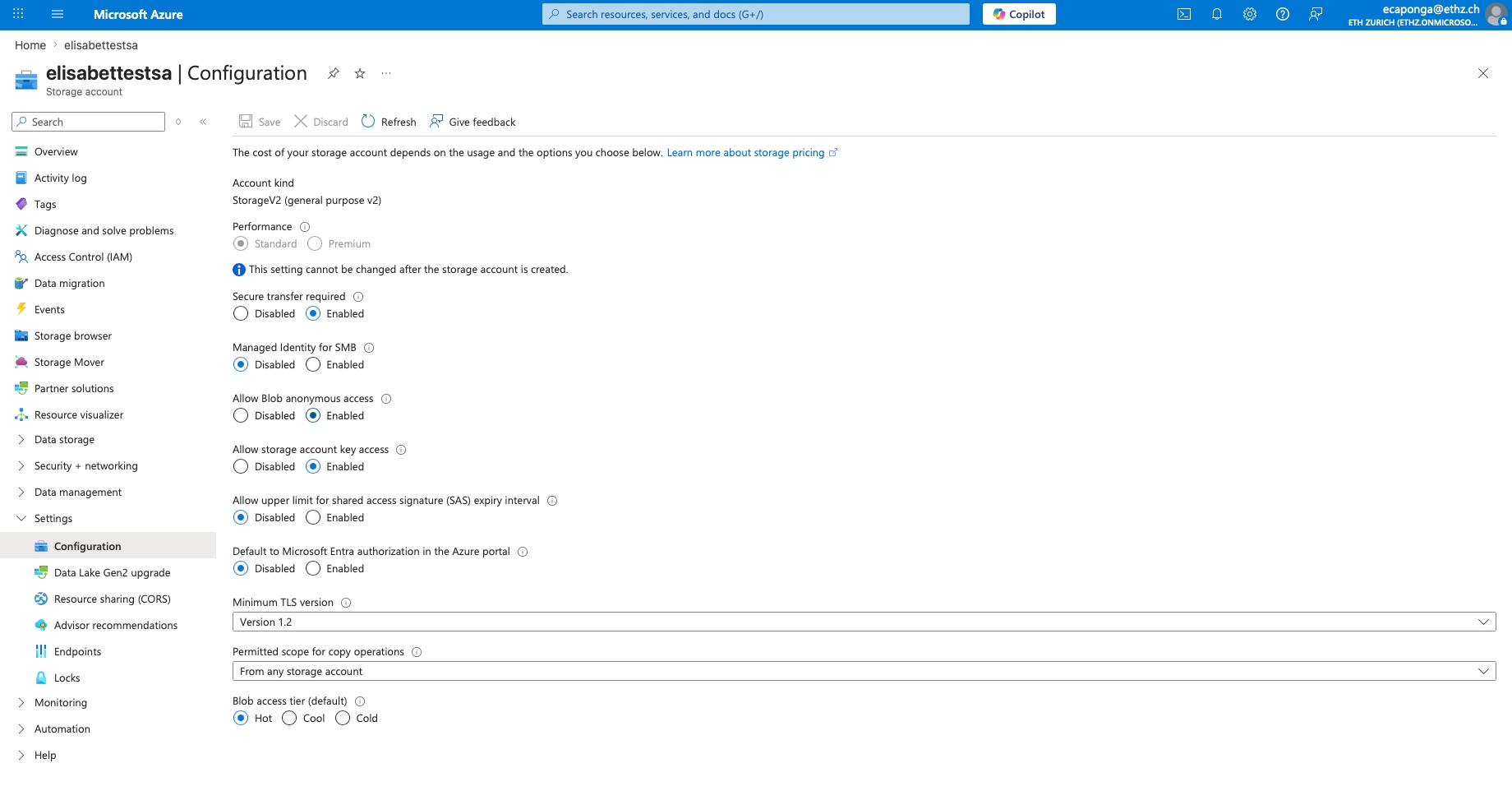1512x791 pixels.
Task: Show info tooltip for Secure transfer required
Action: pos(358,297)
